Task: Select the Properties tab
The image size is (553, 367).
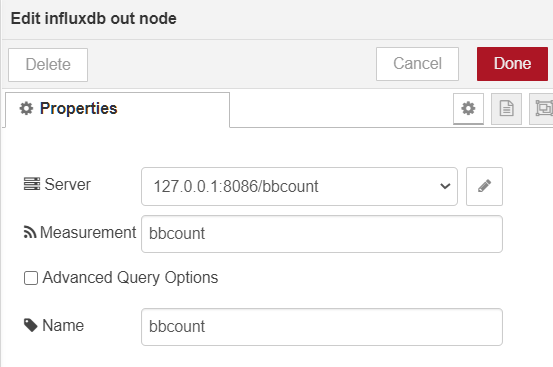Action: point(117,109)
